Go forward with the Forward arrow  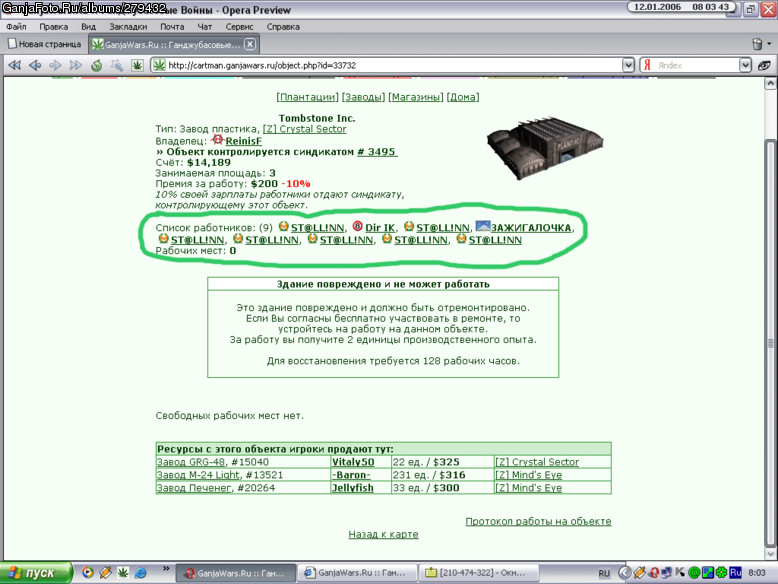pos(55,65)
